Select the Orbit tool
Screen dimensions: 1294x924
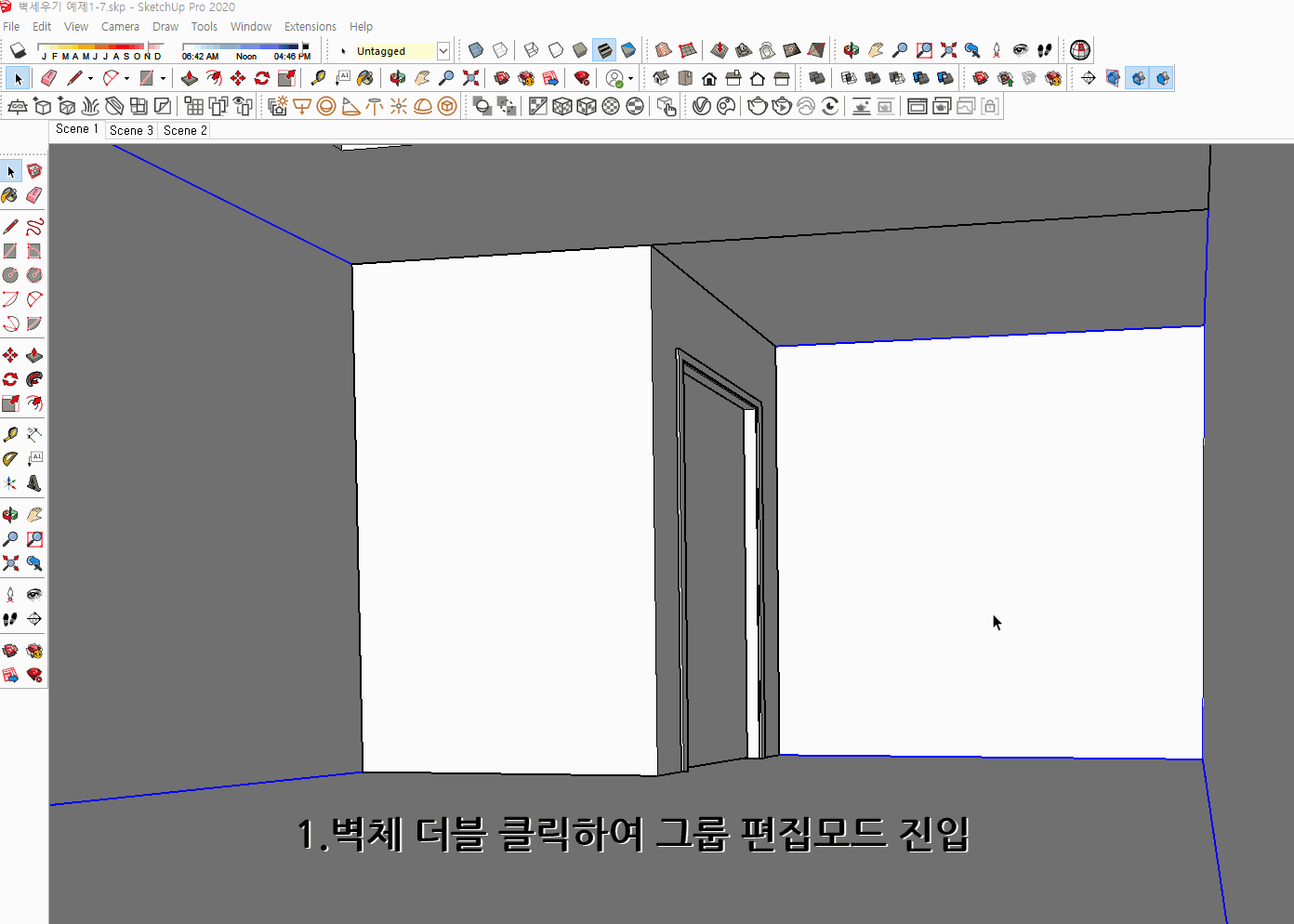pyautogui.click(x=397, y=78)
